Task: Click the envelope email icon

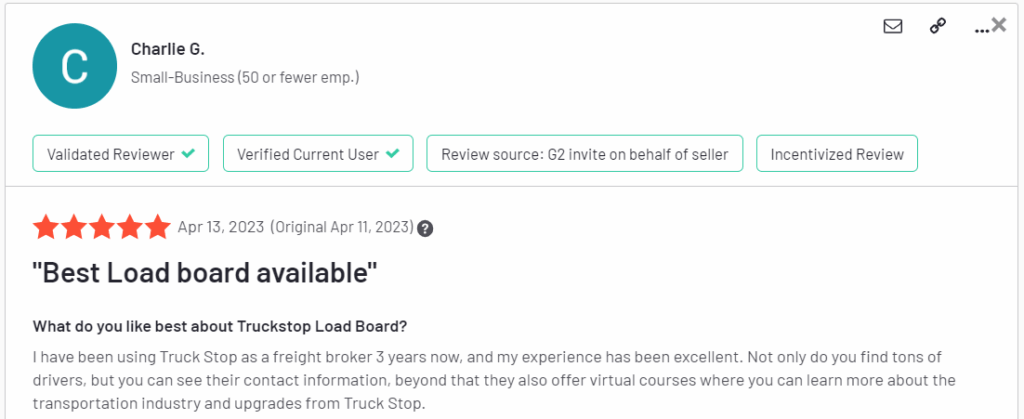Action: 893,27
